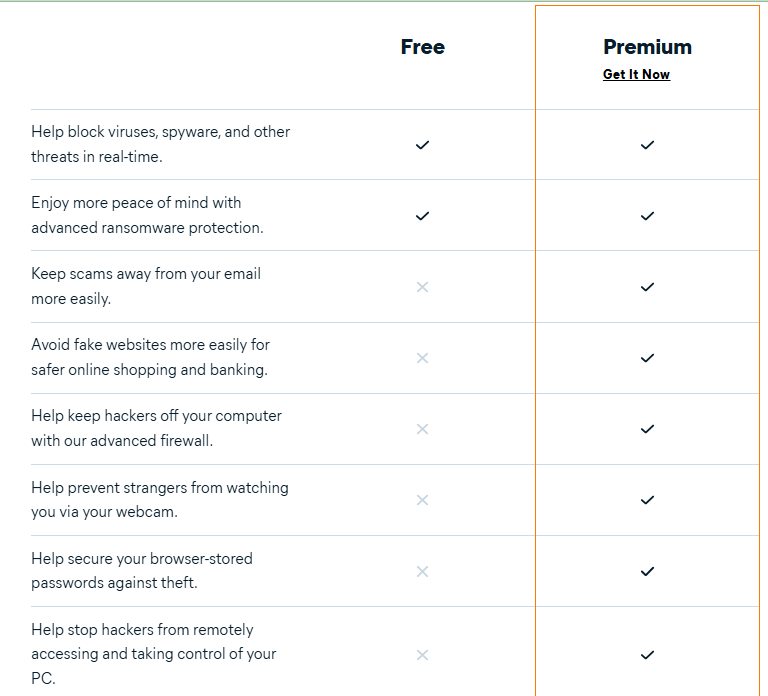
Task: Click Free X mark for fake websites
Action: pos(422,358)
